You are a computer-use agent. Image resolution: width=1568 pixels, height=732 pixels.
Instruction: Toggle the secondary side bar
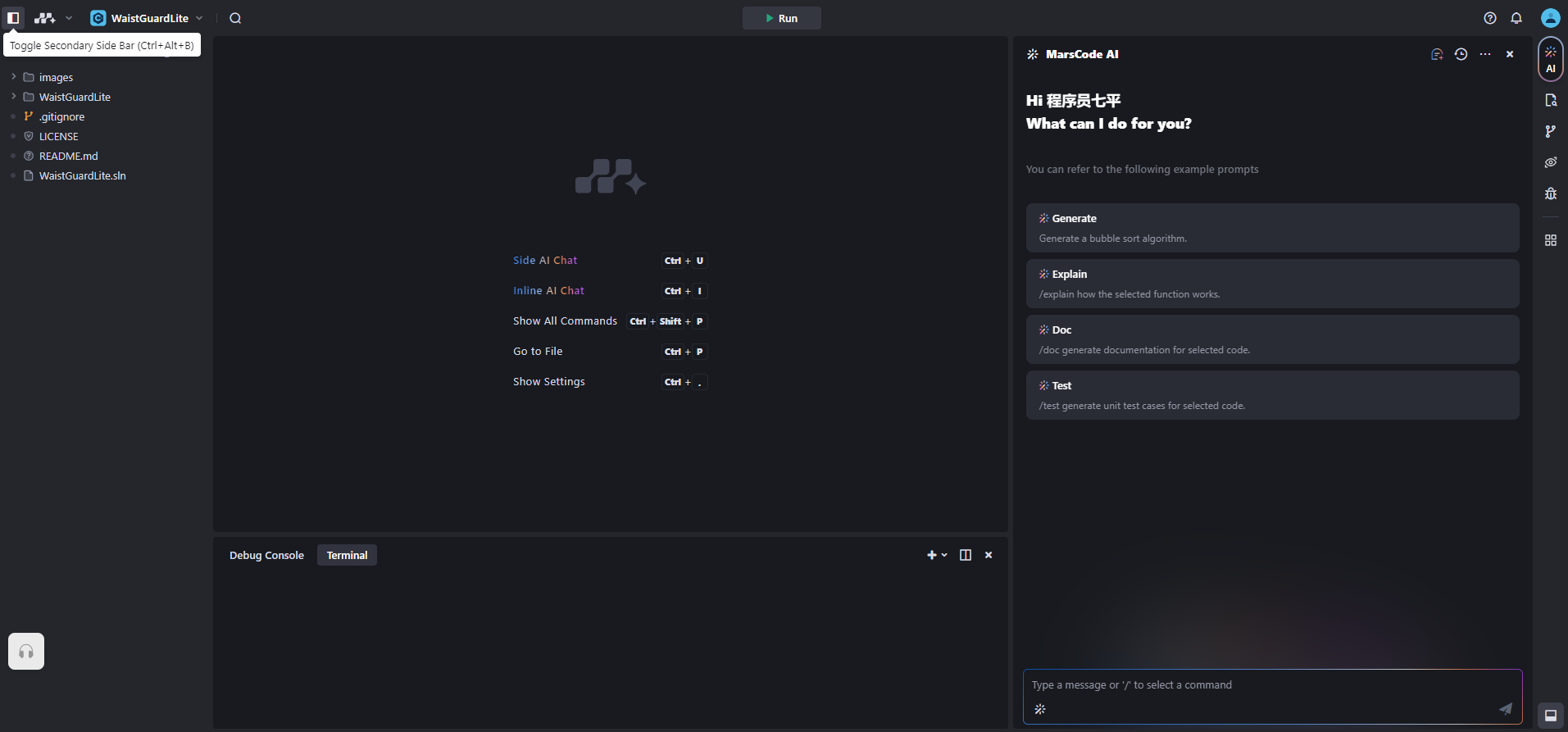[13, 18]
